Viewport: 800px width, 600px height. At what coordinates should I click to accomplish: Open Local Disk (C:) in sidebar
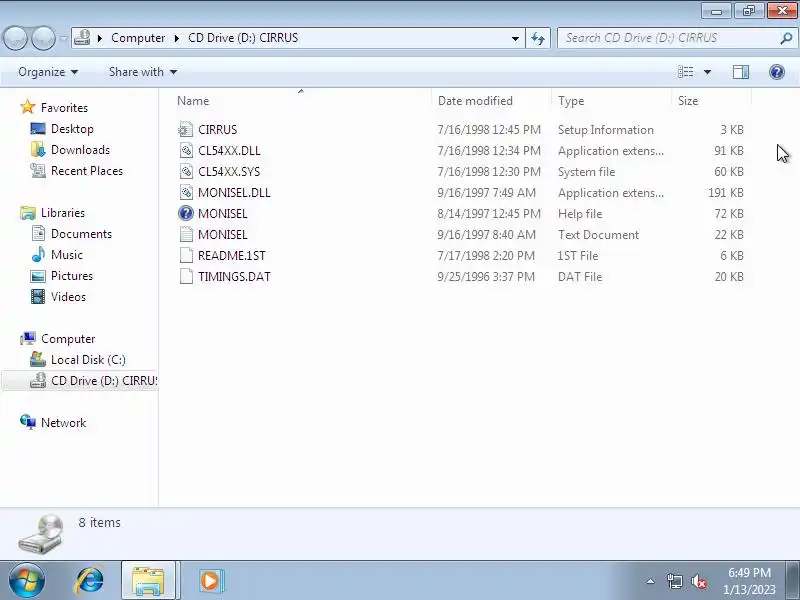point(88,360)
